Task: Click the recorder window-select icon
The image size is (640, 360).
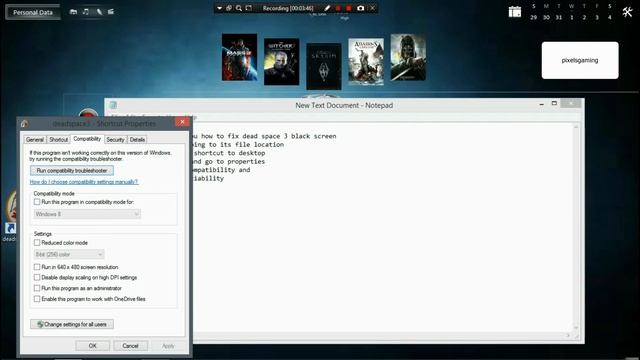Action: coord(229,8)
